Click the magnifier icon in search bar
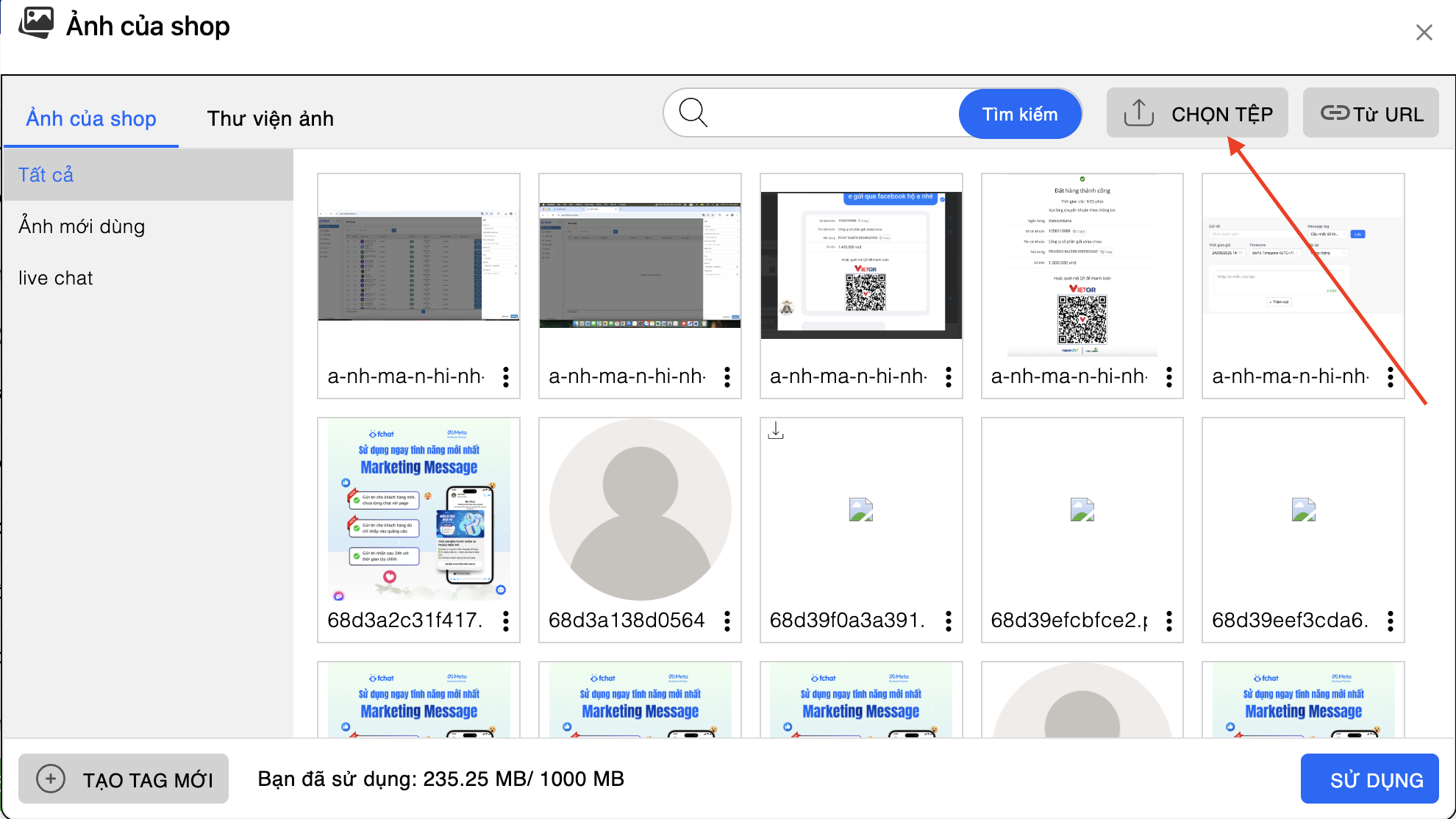The image size is (1456, 819). [693, 113]
